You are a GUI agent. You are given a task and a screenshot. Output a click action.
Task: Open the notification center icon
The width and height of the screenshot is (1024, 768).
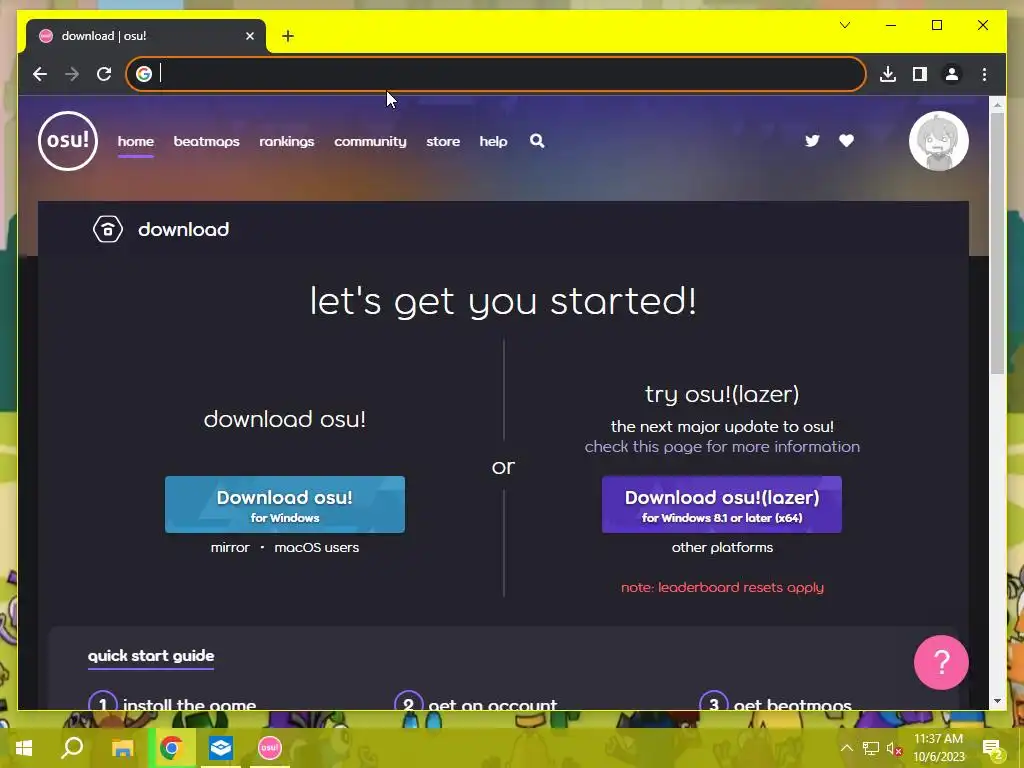coord(992,748)
